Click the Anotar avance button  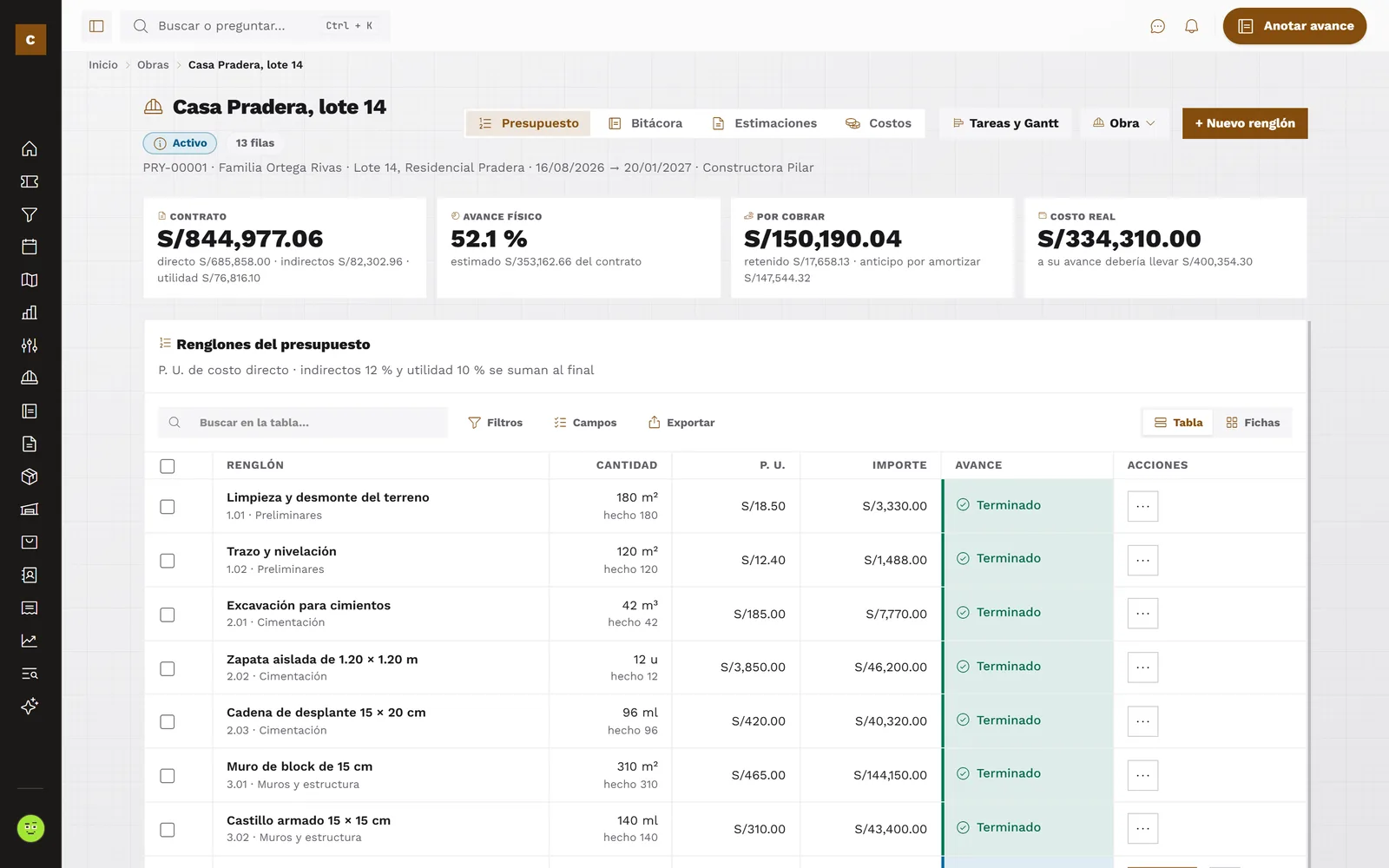tap(1294, 26)
